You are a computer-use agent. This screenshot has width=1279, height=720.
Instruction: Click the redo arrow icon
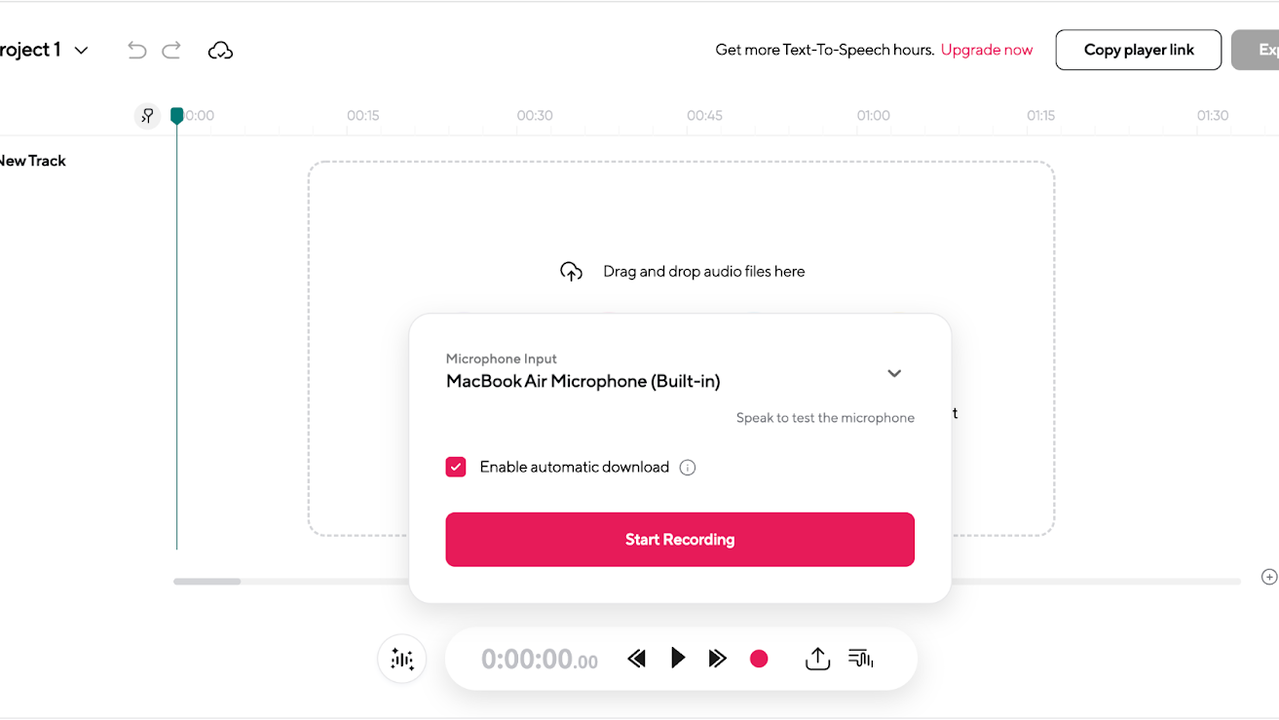(171, 50)
